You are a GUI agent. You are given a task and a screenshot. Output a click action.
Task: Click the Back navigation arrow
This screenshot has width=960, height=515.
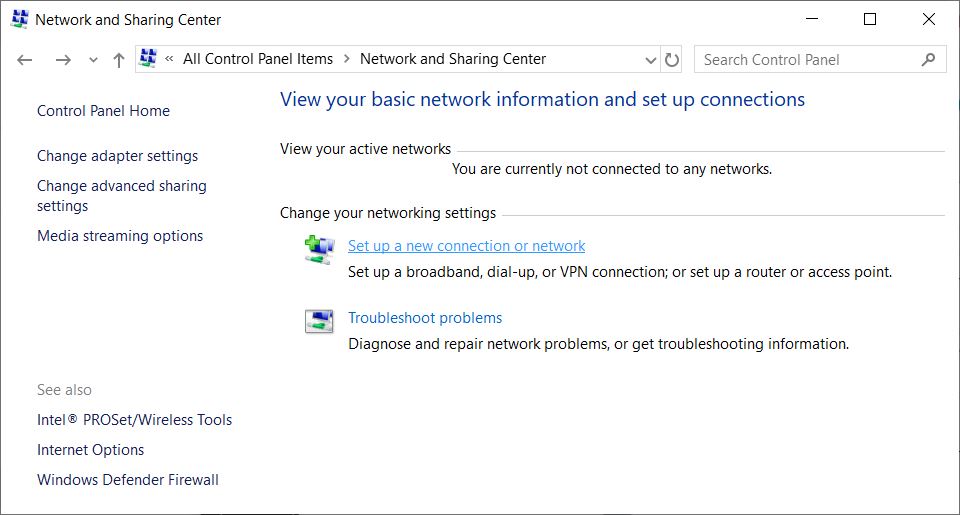25,60
